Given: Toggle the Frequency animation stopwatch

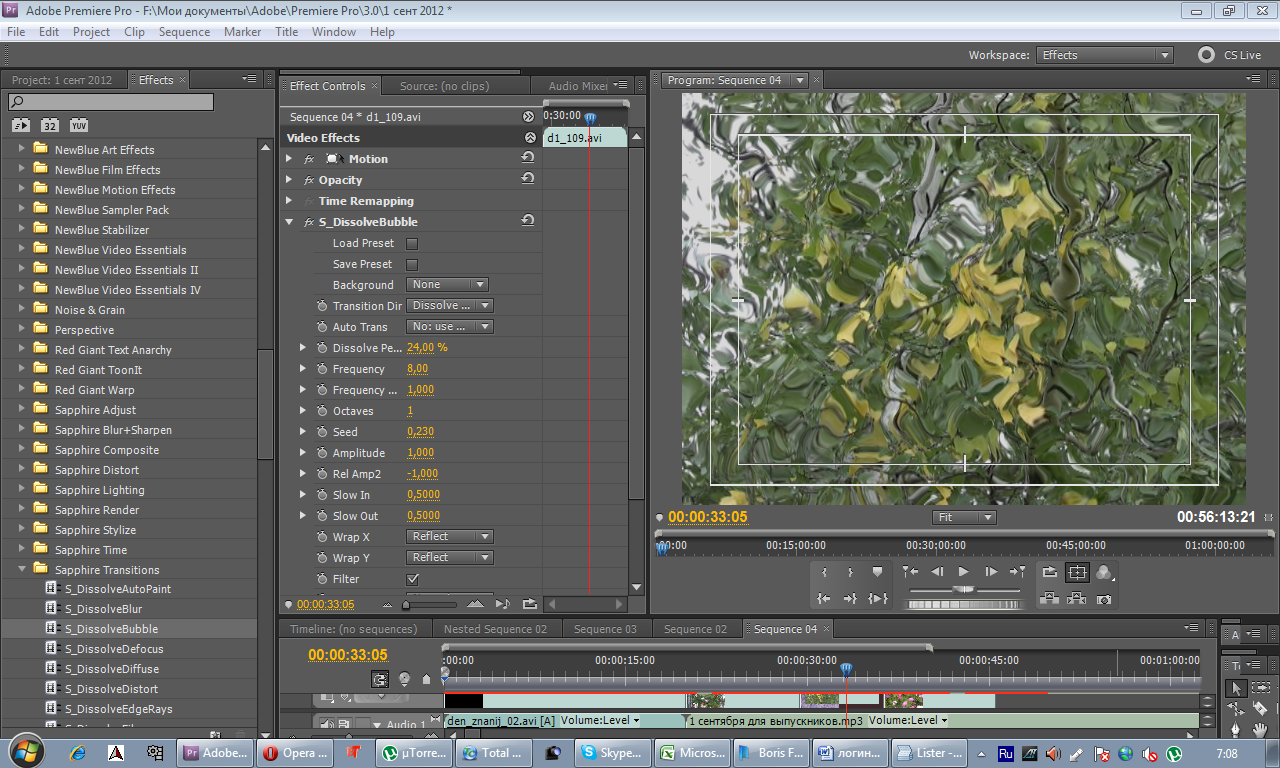Looking at the screenshot, I should 322,369.
